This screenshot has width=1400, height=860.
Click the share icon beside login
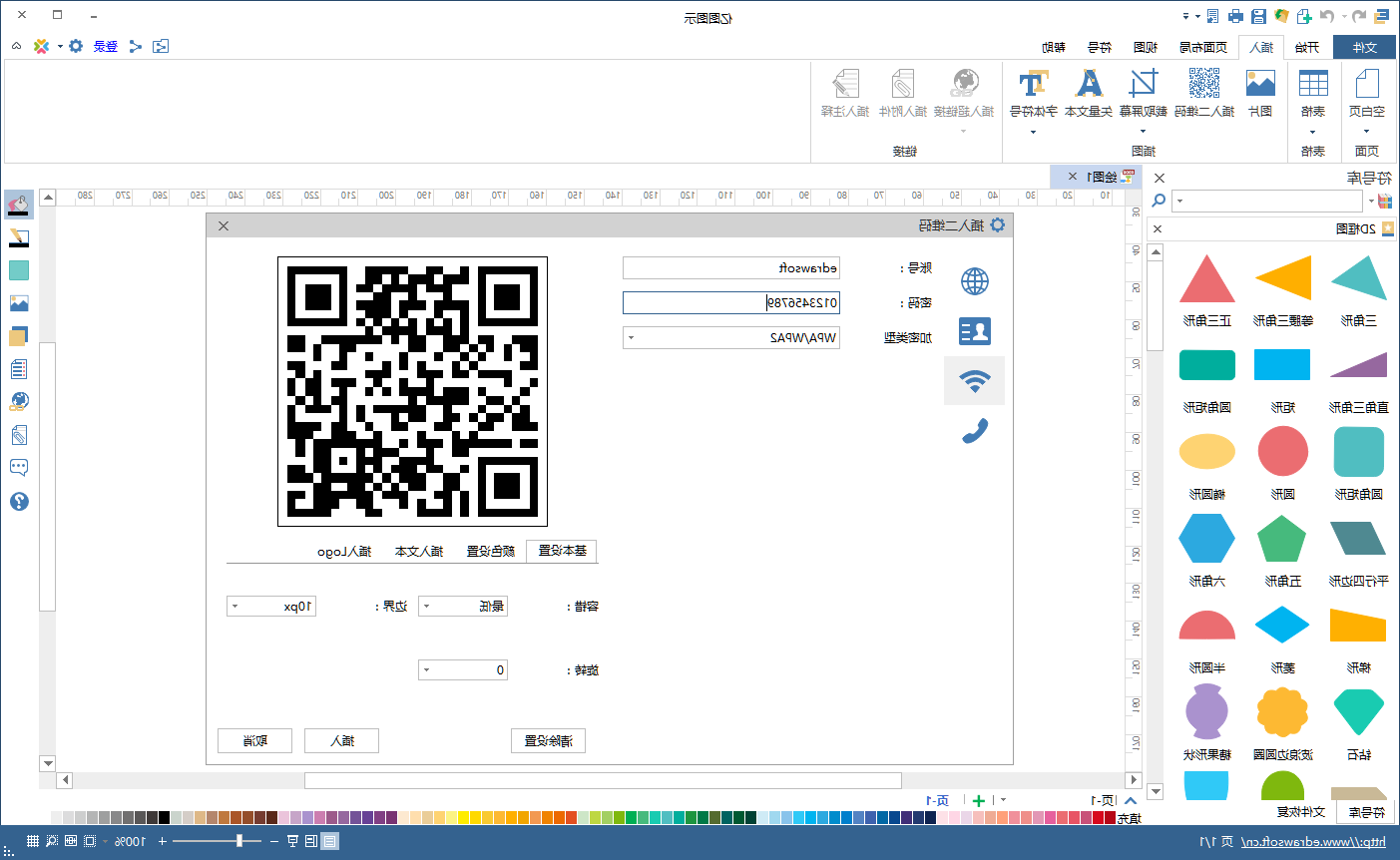136,46
